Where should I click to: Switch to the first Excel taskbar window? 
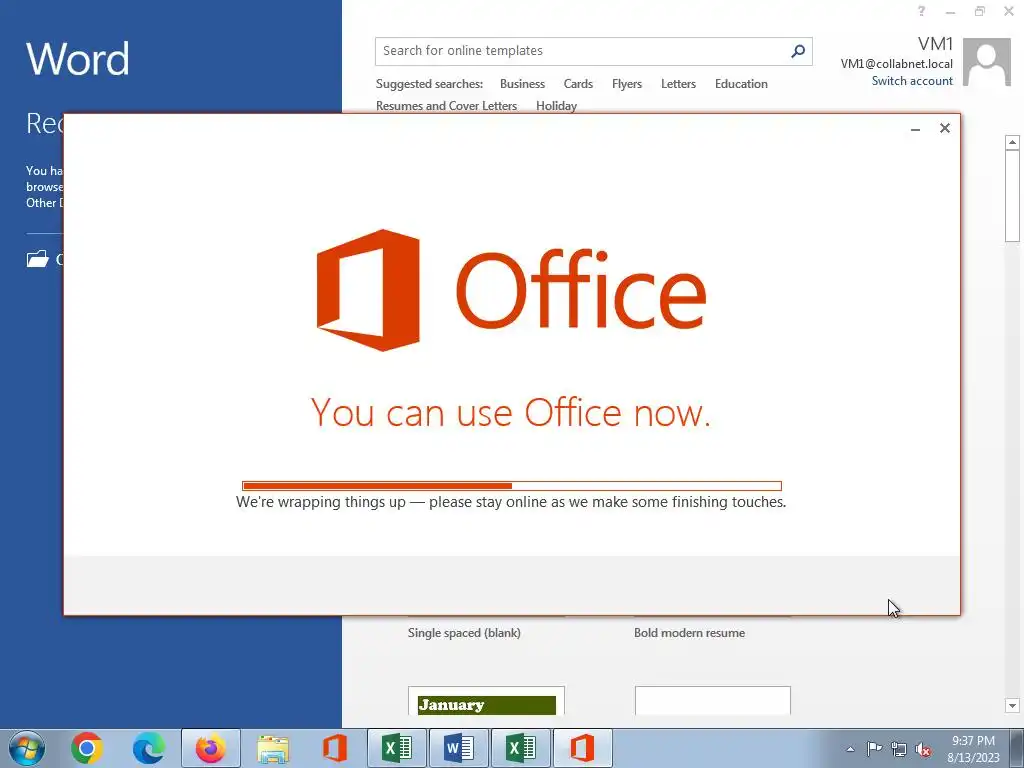(x=396, y=748)
